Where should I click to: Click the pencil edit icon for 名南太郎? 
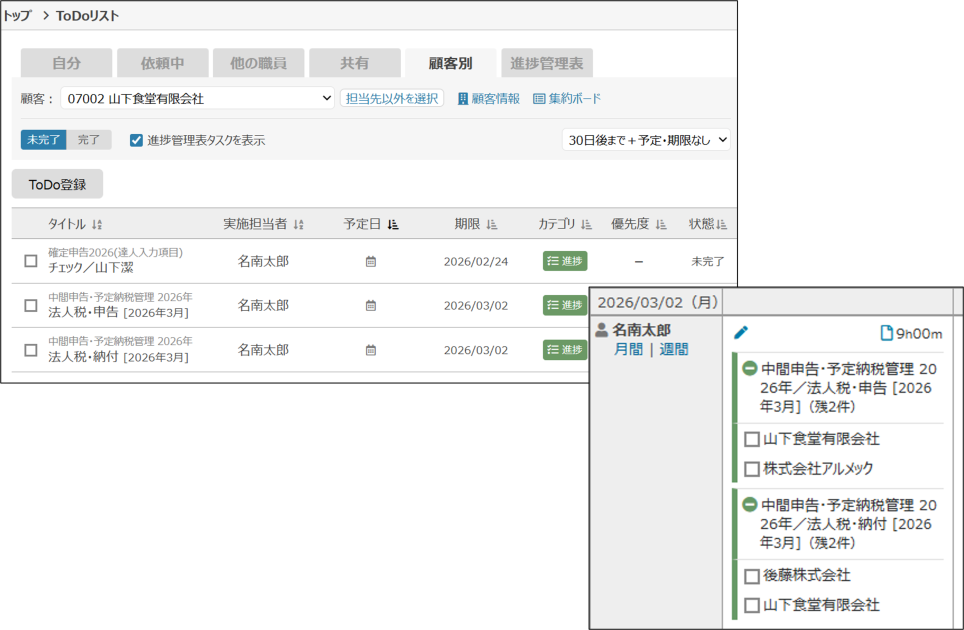tap(740, 333)
